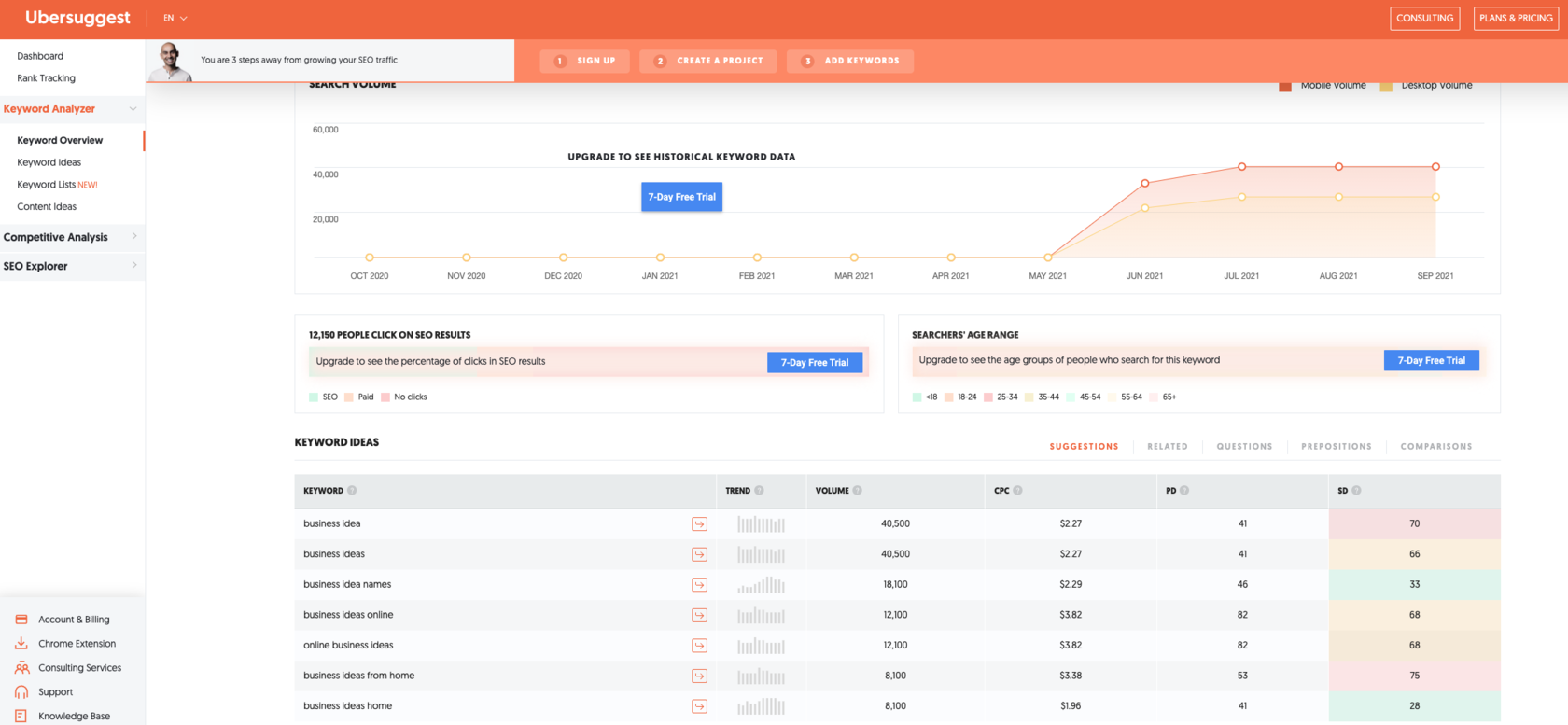Open the arrow icon for 'business ideas' row

(x=699, y=554)
